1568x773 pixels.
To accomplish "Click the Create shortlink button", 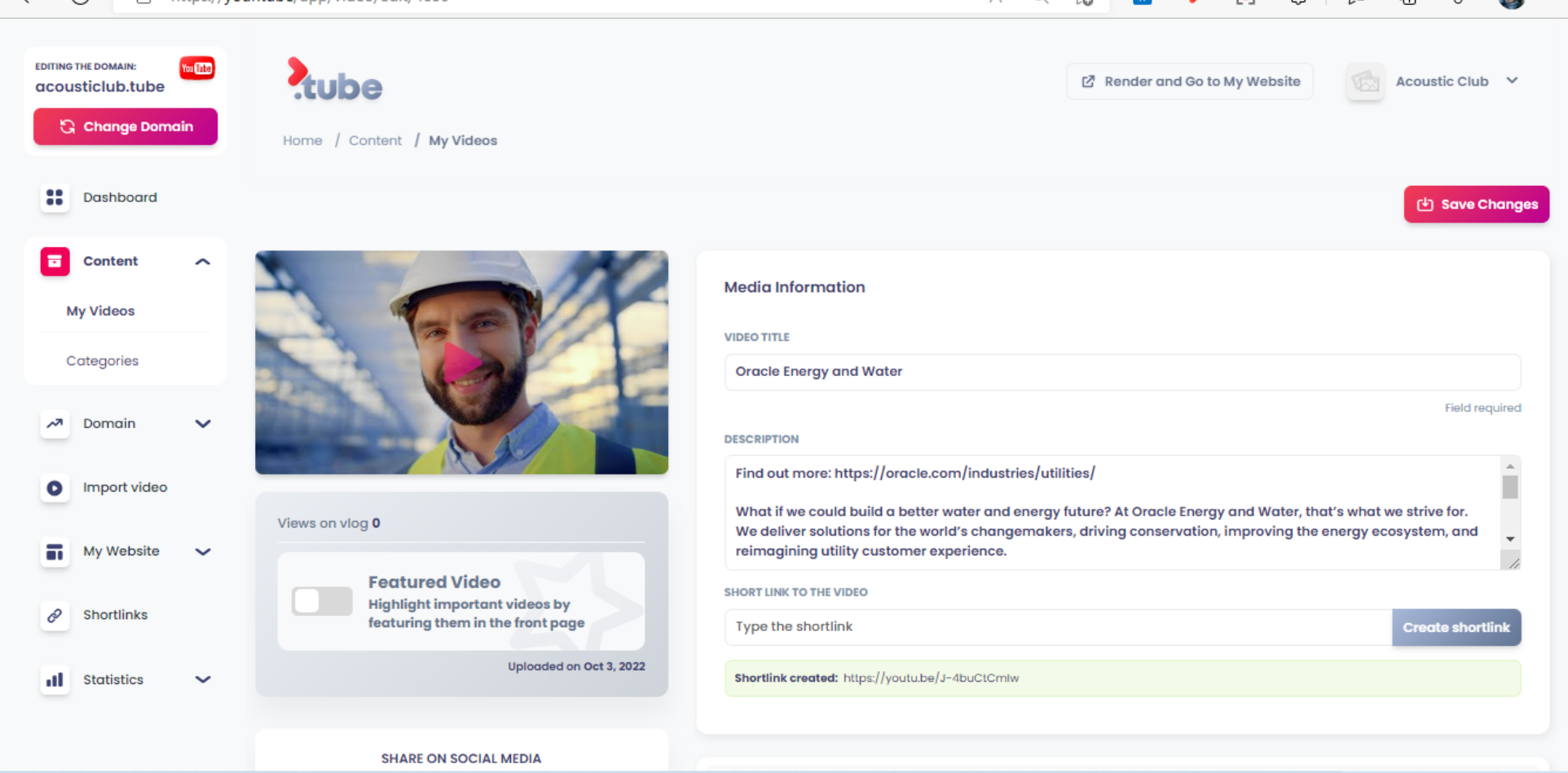I will click(1456, 627).
